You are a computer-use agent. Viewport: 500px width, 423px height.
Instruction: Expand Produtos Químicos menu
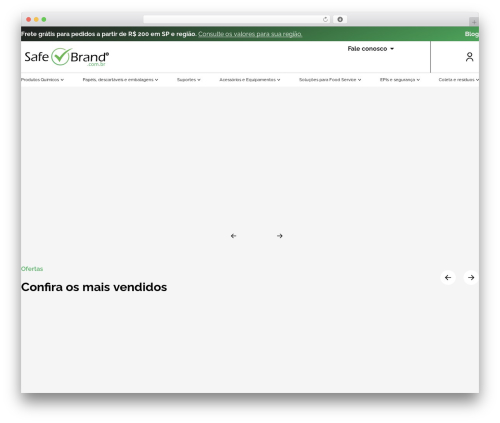pyautogui.click(x=42, y=80)
